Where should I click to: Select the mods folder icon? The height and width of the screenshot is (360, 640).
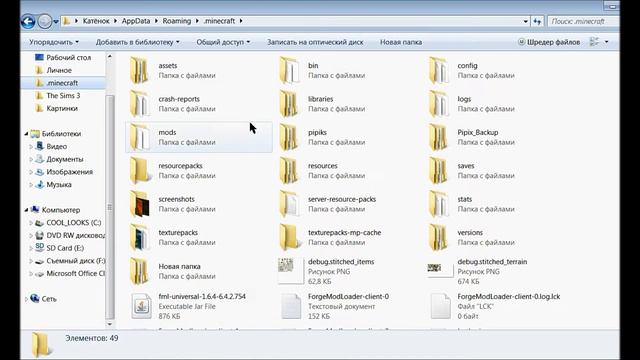[x=140, y=138]
